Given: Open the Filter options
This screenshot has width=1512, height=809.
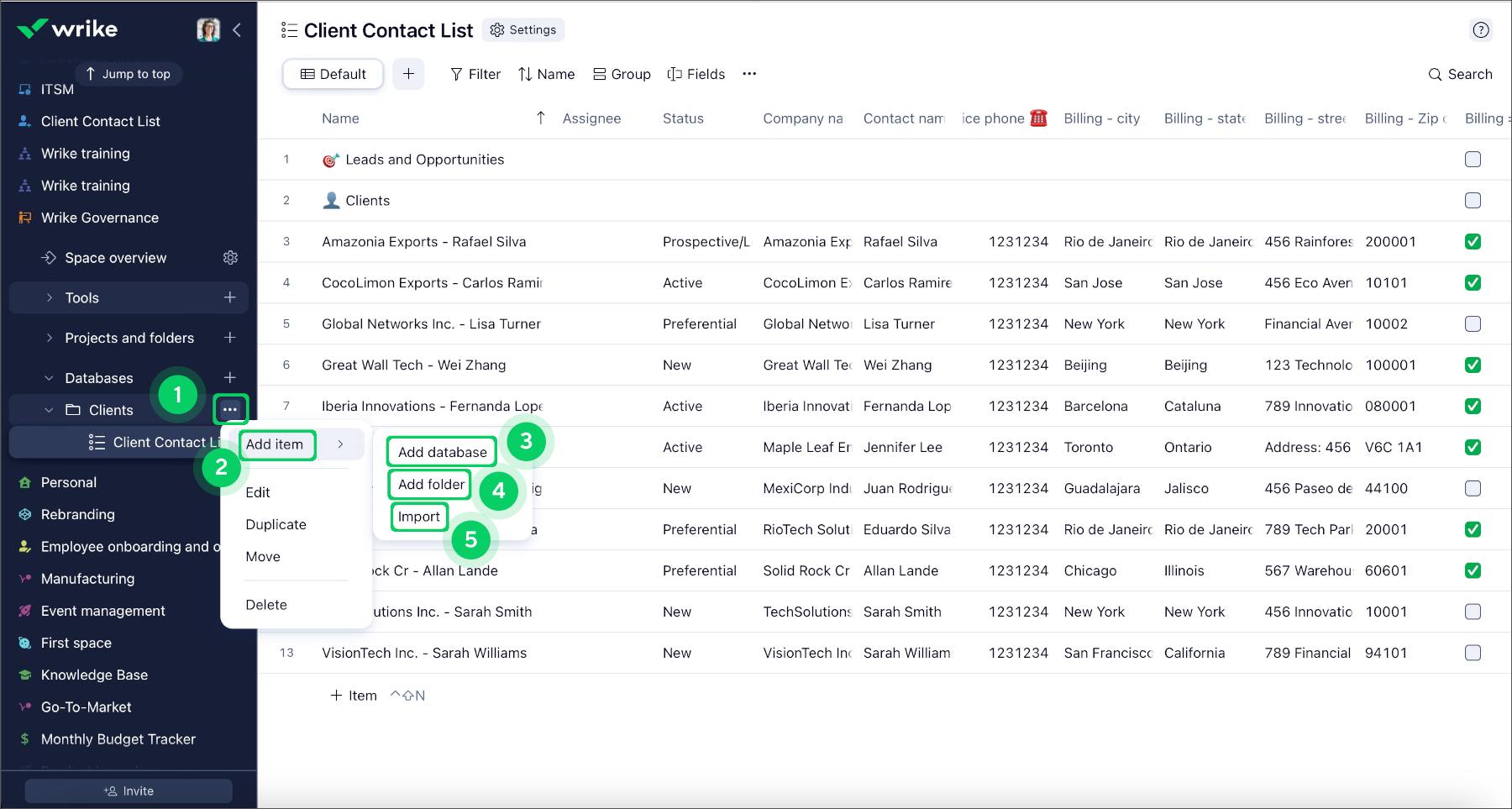Looking at the screenshot, I should tap(475, 74).
